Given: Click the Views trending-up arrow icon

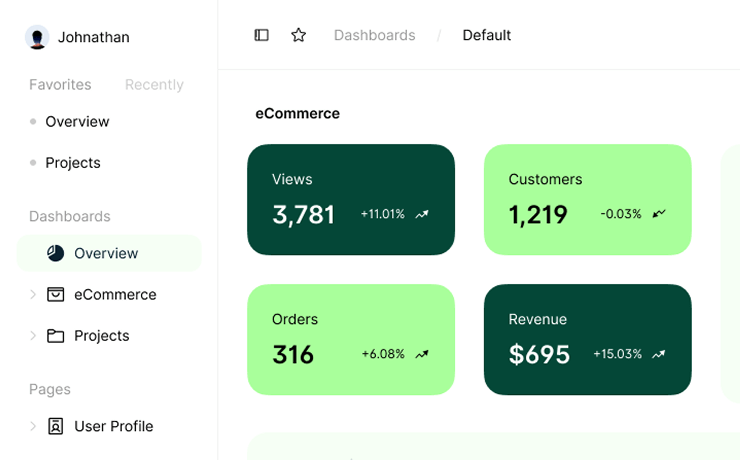Looking at the screenshot, I should coord(422,214).
